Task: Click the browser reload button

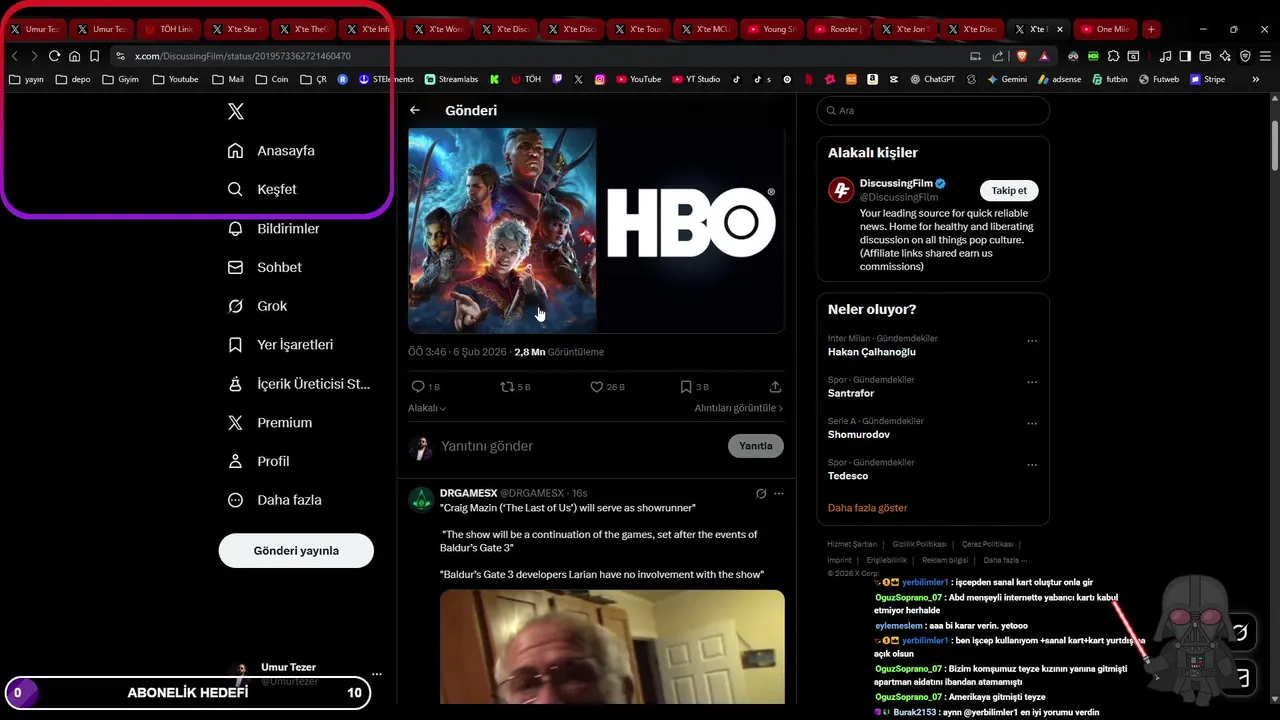Action: click(x=54, y=56)
